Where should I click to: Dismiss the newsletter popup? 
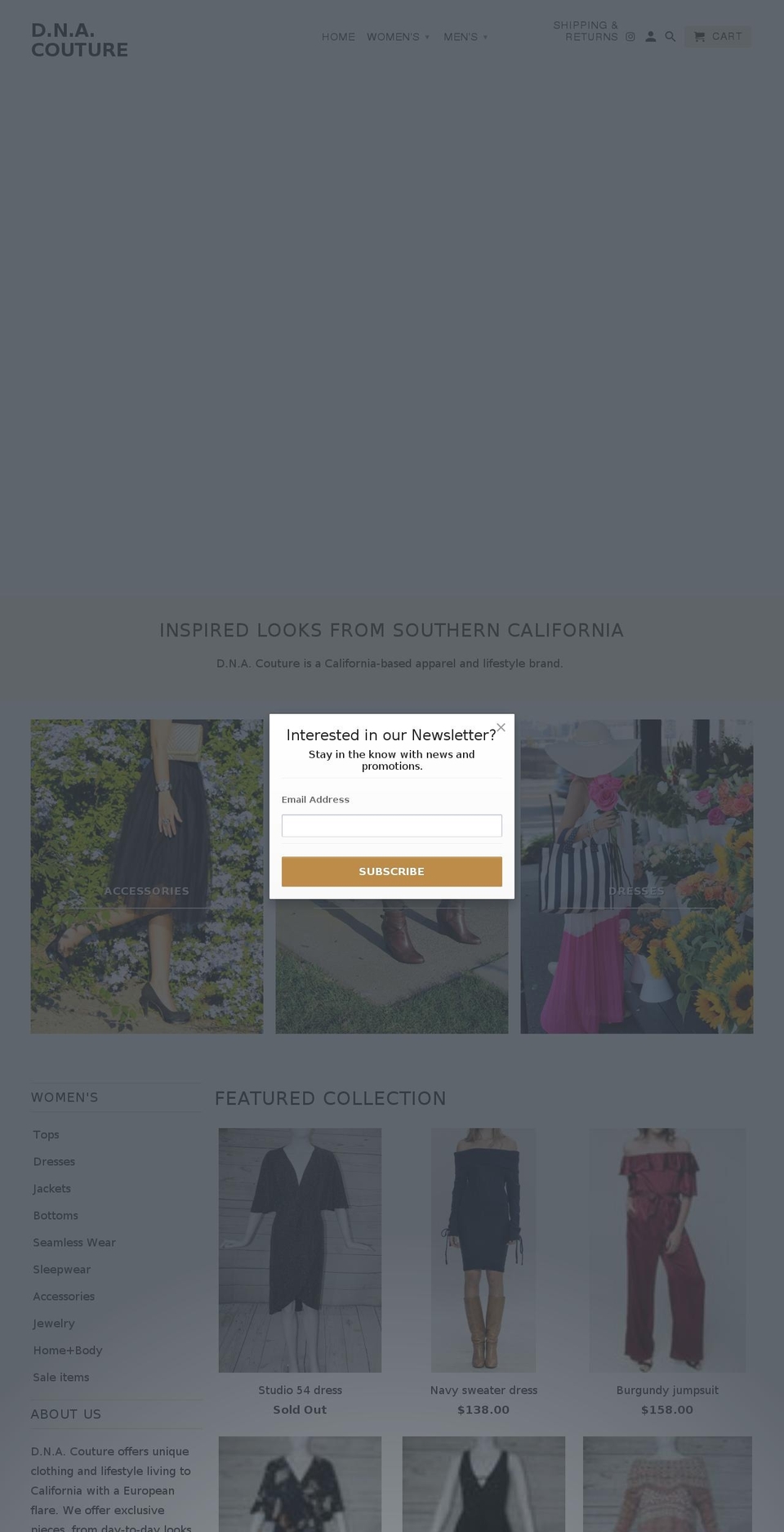click(501, 727)
